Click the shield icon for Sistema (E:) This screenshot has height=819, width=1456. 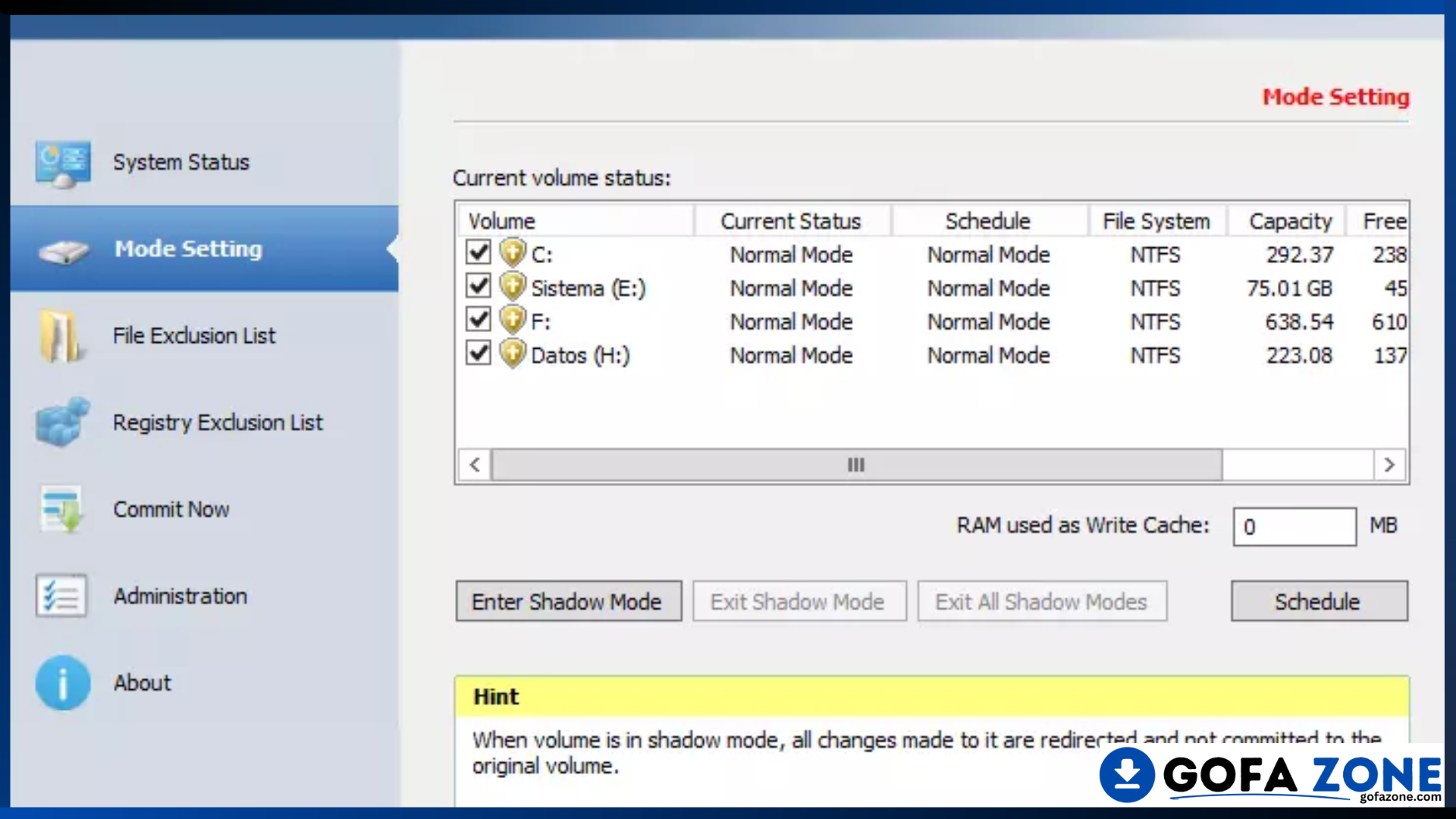pyautogui.click(x=513, y=287)
